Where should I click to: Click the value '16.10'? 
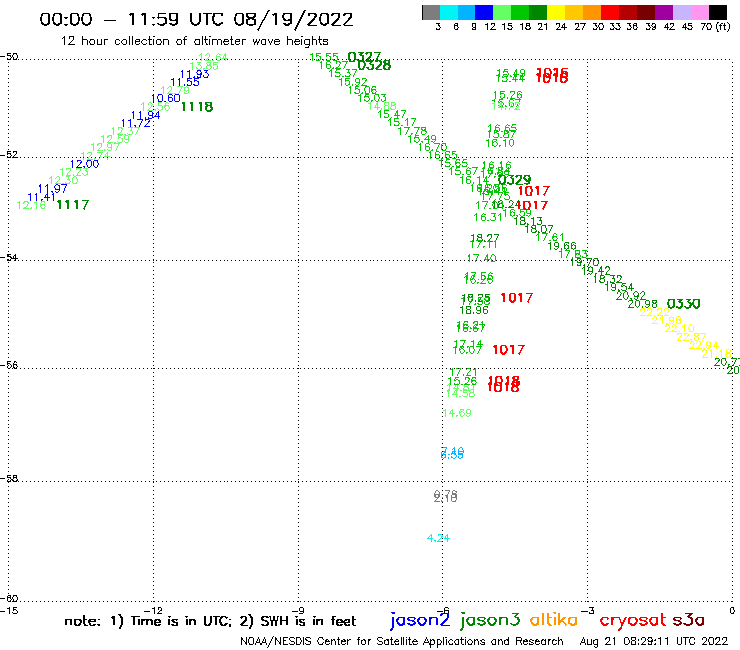(500, 143)
